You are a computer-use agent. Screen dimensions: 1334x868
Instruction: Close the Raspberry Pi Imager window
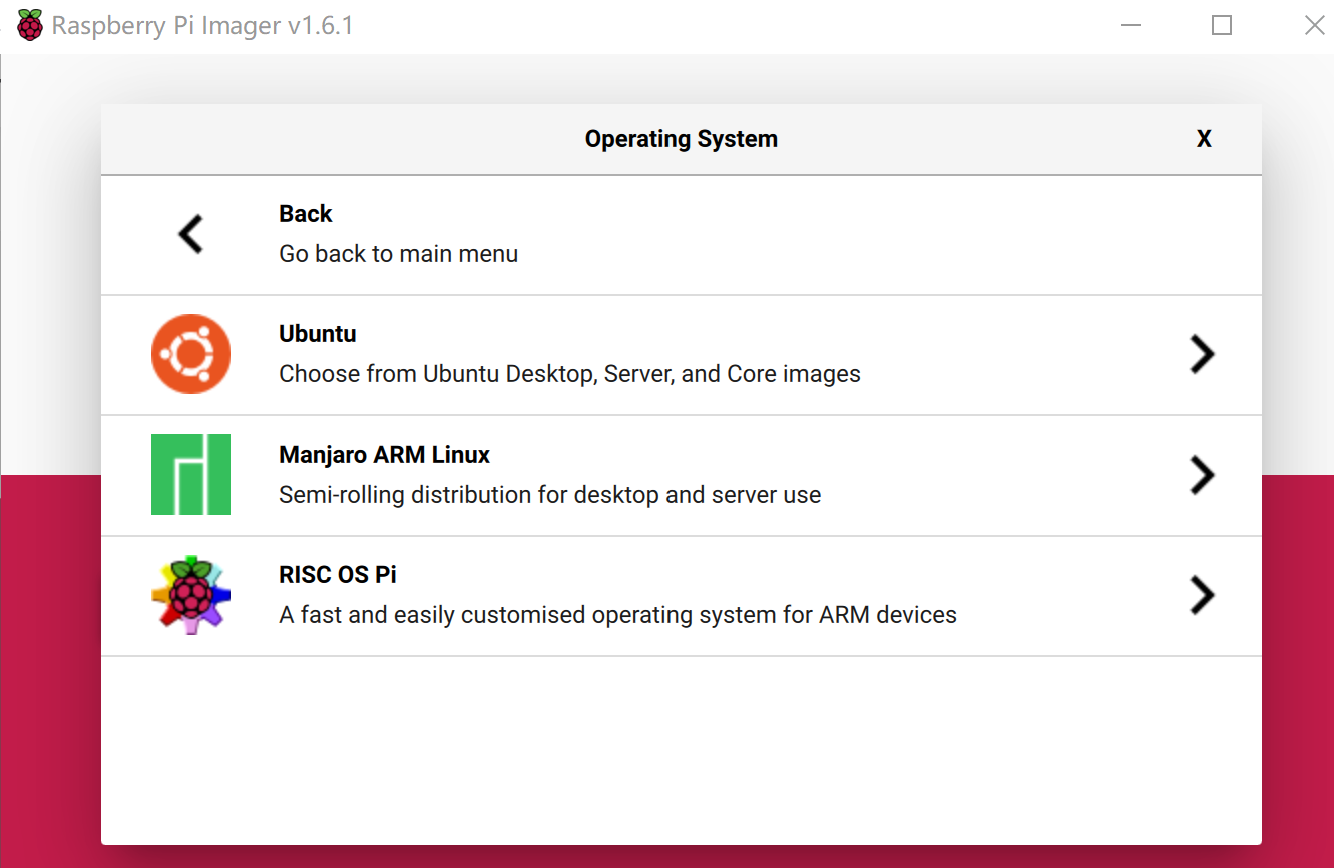1314,25
